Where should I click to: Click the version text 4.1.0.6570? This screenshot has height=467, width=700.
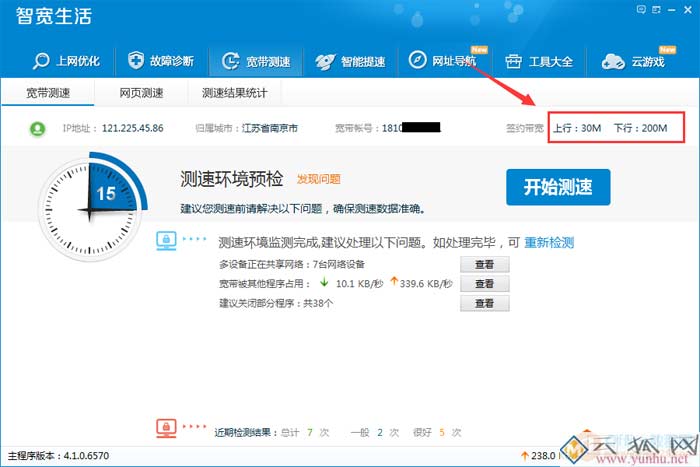tap(86, 456)
